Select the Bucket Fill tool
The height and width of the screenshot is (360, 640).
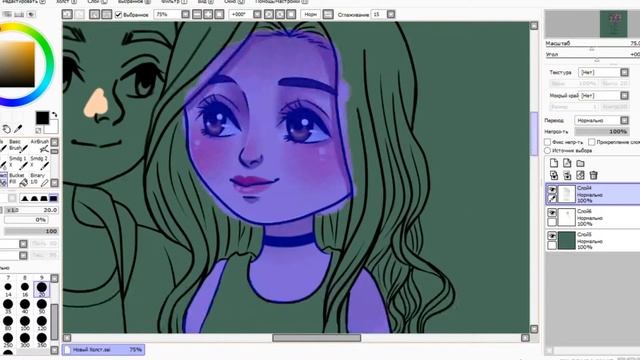click(18, 179)
